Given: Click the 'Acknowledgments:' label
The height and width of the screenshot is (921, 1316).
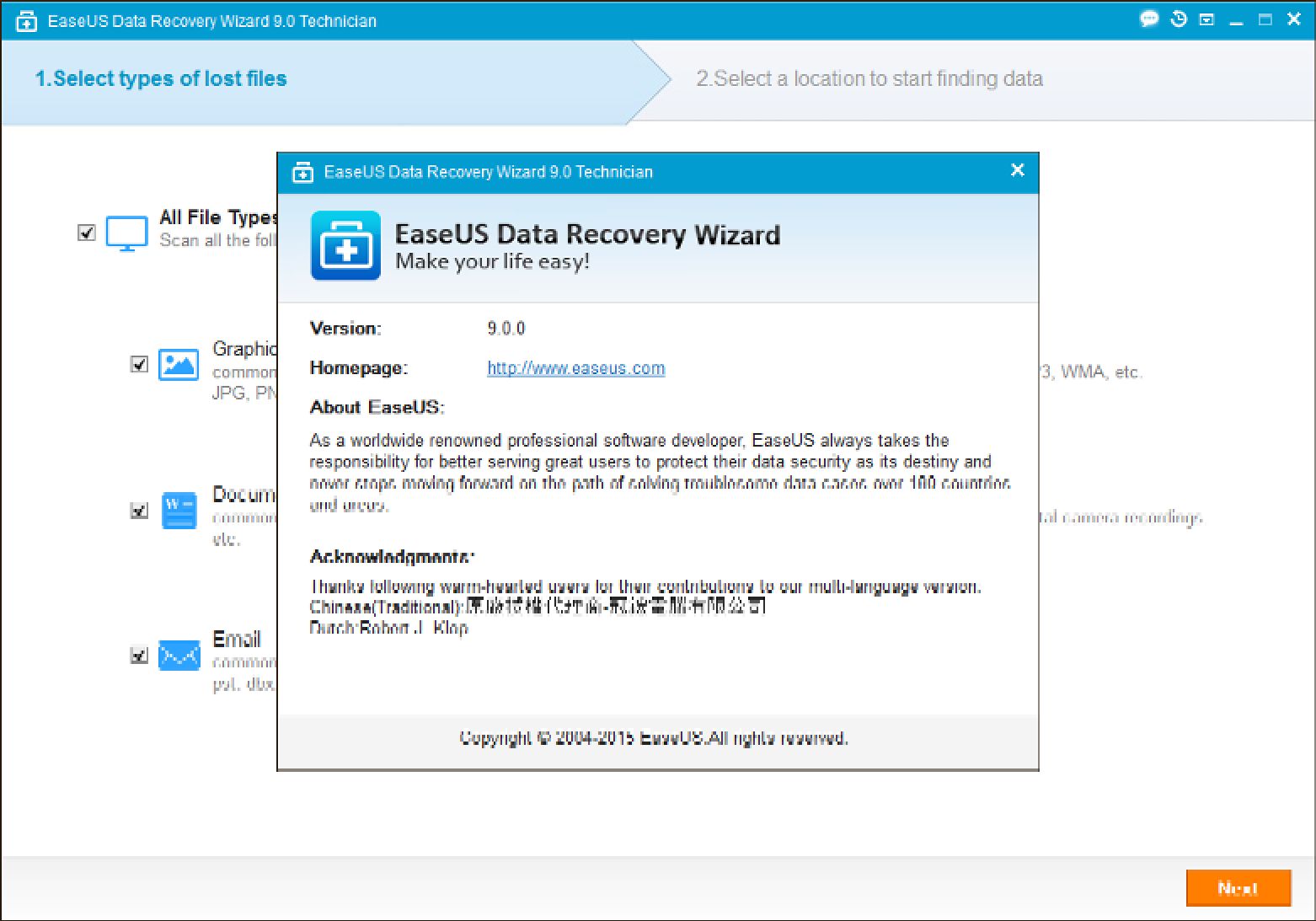Looking at the screenshot, I should pyautogui.click(x=392, y=556).
